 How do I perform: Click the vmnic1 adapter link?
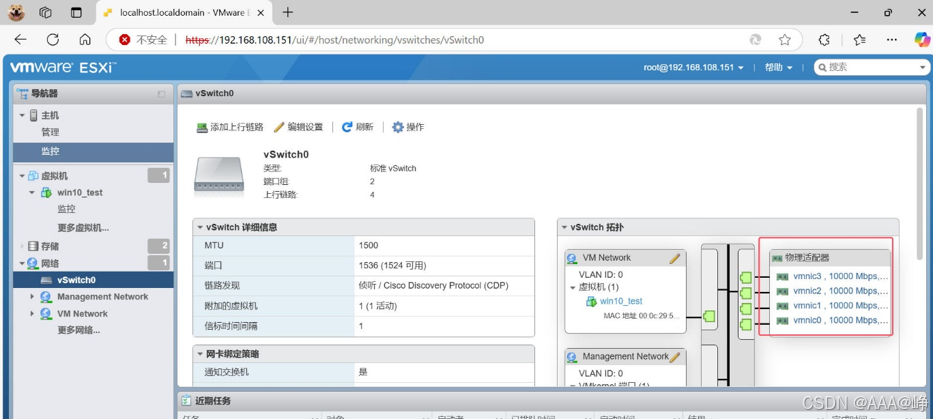click(x=840, y=306)
